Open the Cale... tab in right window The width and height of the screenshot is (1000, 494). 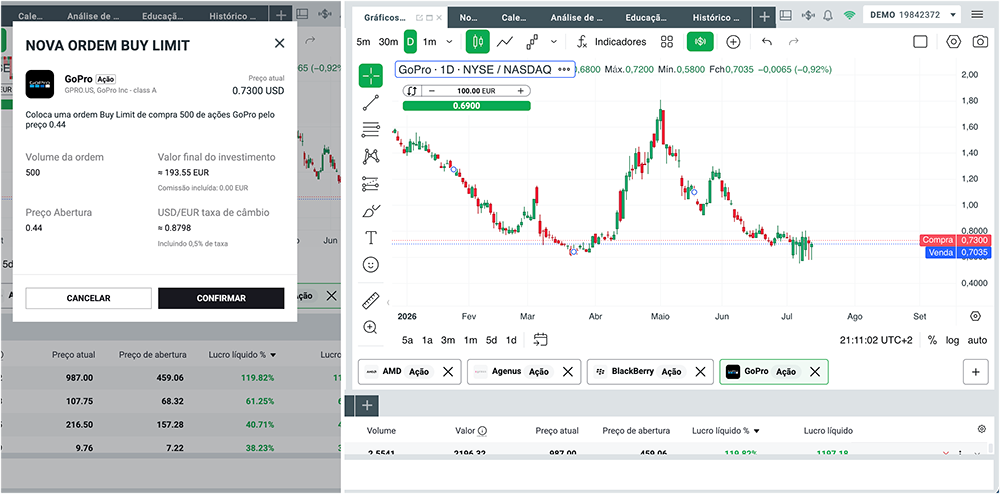click(514, 17)
